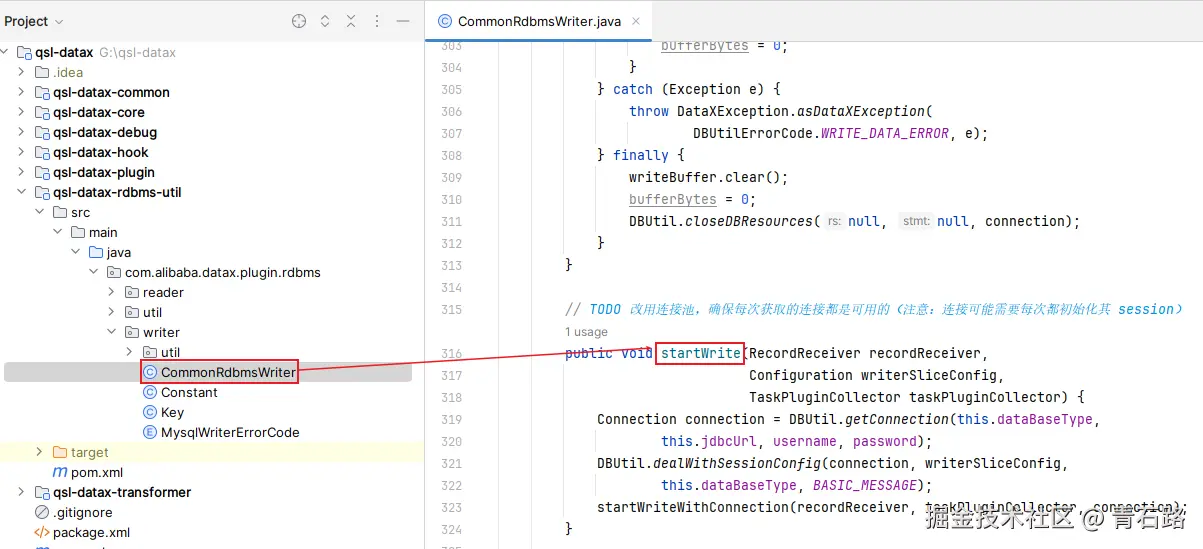Collapse the com.alibaba.datax.plugin.rdbms package
The height and width of the screenshot is (549, 1203).
[94, 272]
